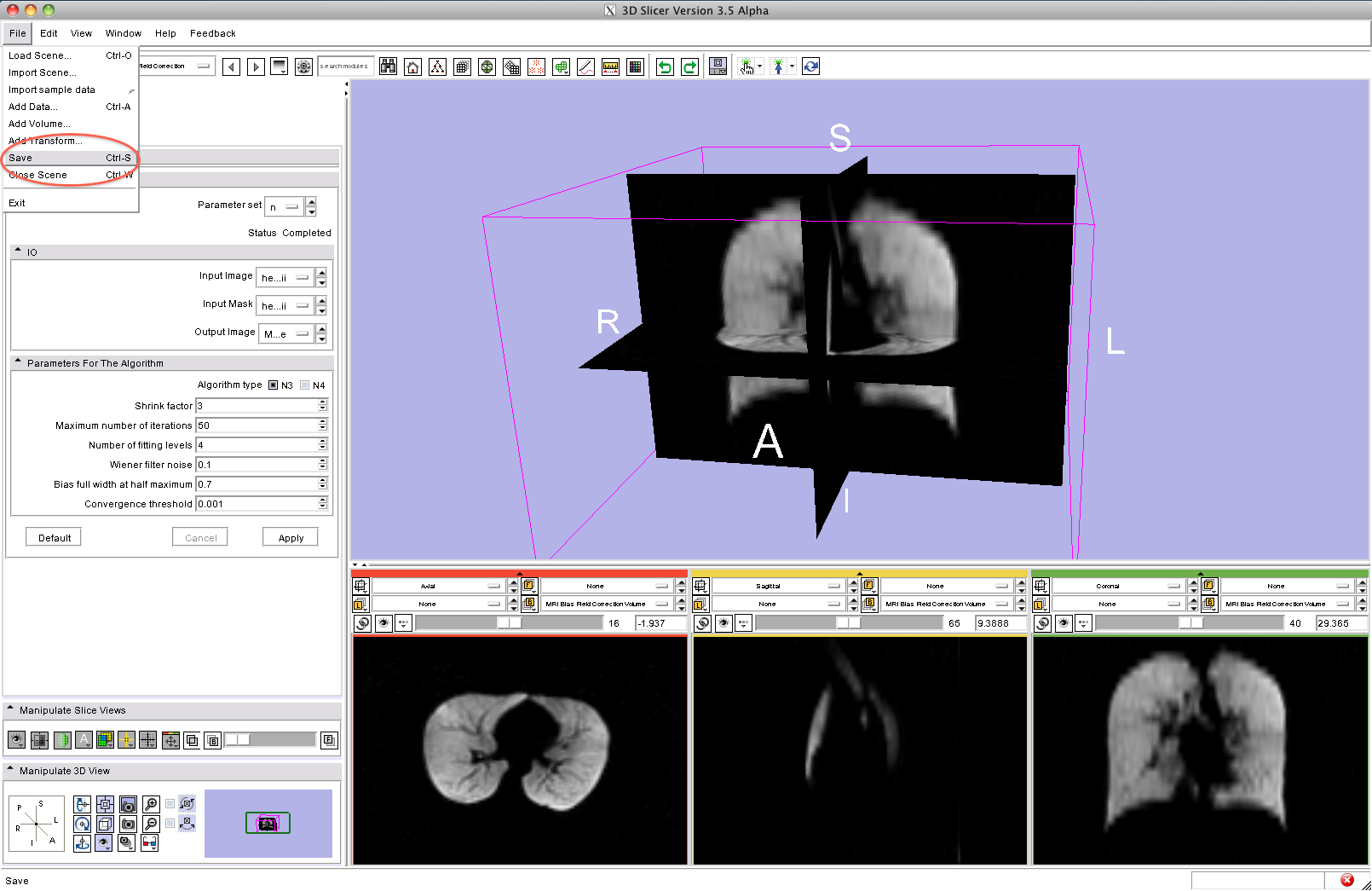Click the binoculars search icon in toolbar
The height and width of the screenshot is (891, 1372).
point(389,67)
